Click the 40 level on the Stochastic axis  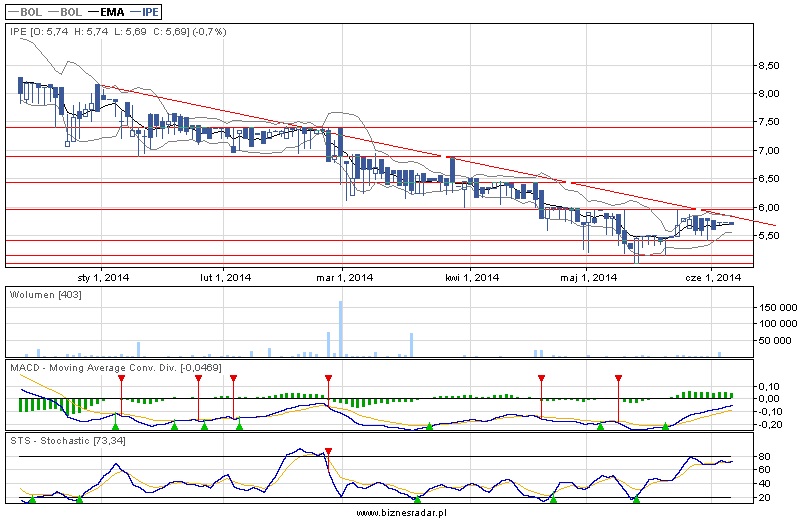click(x=764, y=483)
